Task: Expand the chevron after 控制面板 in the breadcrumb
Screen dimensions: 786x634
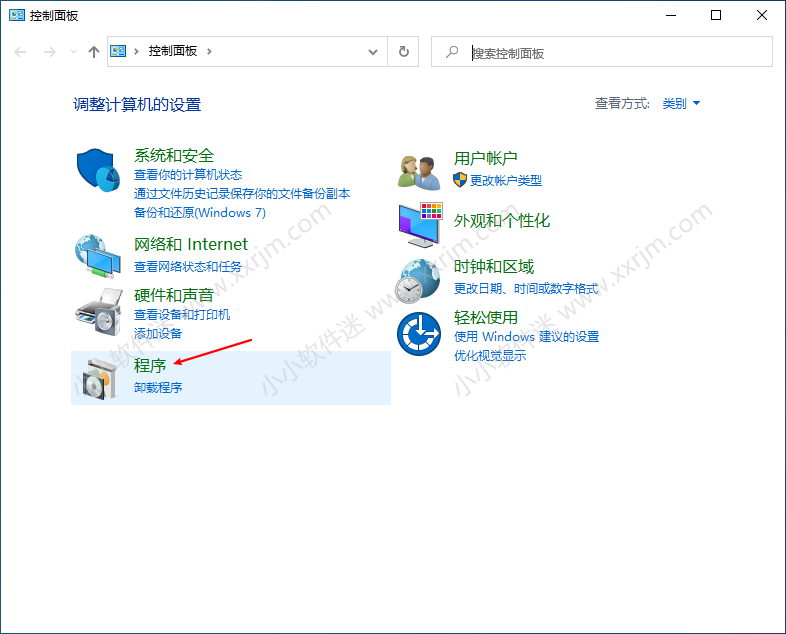Action: pyautogui.click(x=209, y=51)
